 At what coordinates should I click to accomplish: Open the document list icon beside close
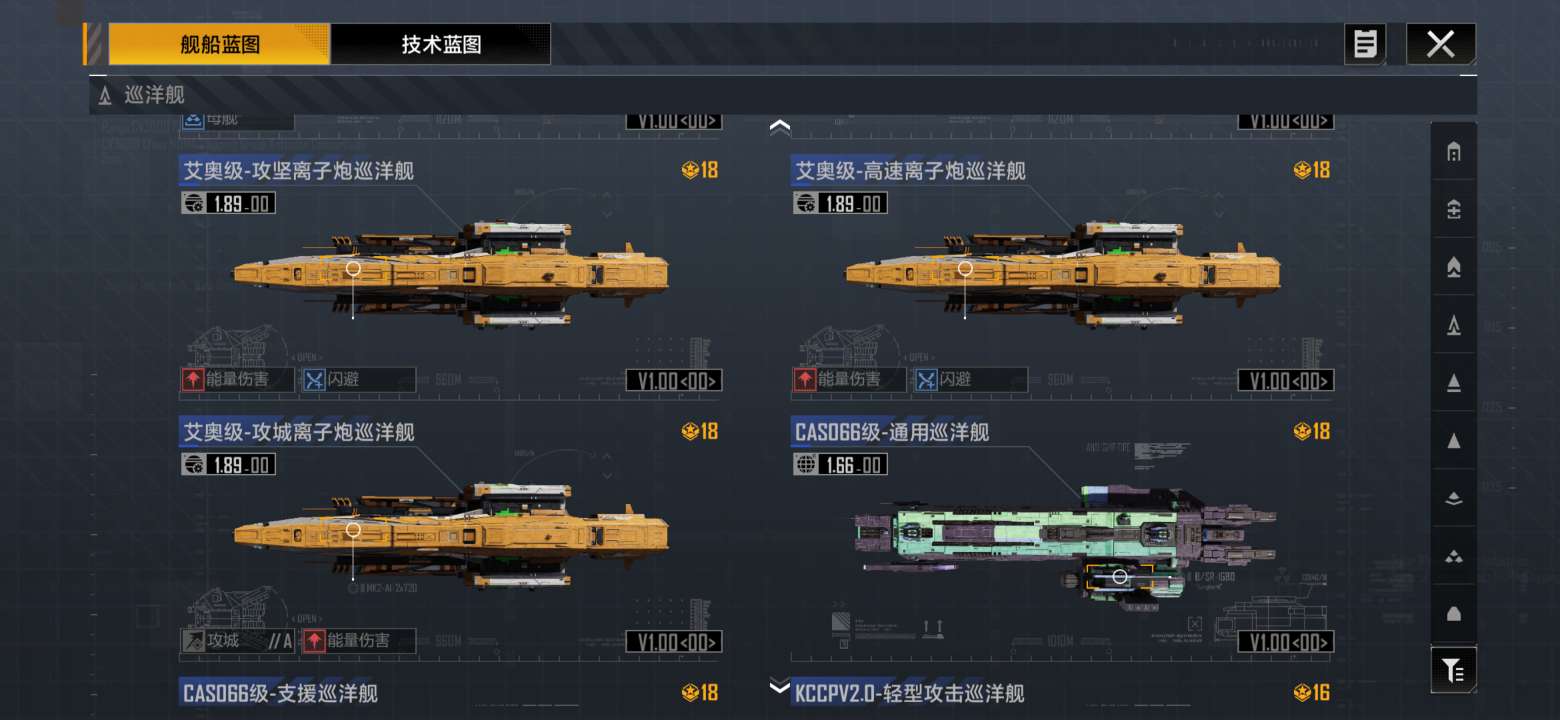point(1365,44)
